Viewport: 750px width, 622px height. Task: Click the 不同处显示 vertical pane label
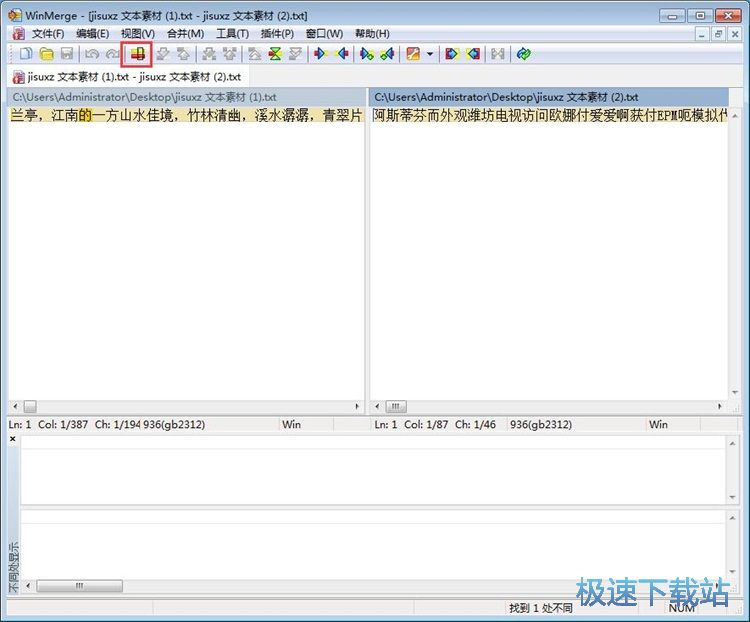[13, 567]
